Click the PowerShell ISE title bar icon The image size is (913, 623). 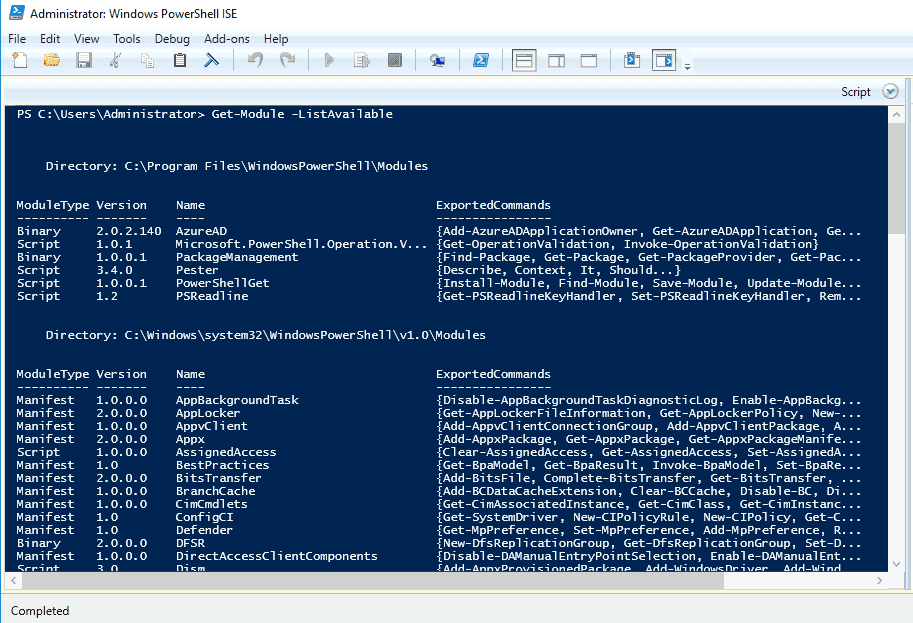click(16, 12)
